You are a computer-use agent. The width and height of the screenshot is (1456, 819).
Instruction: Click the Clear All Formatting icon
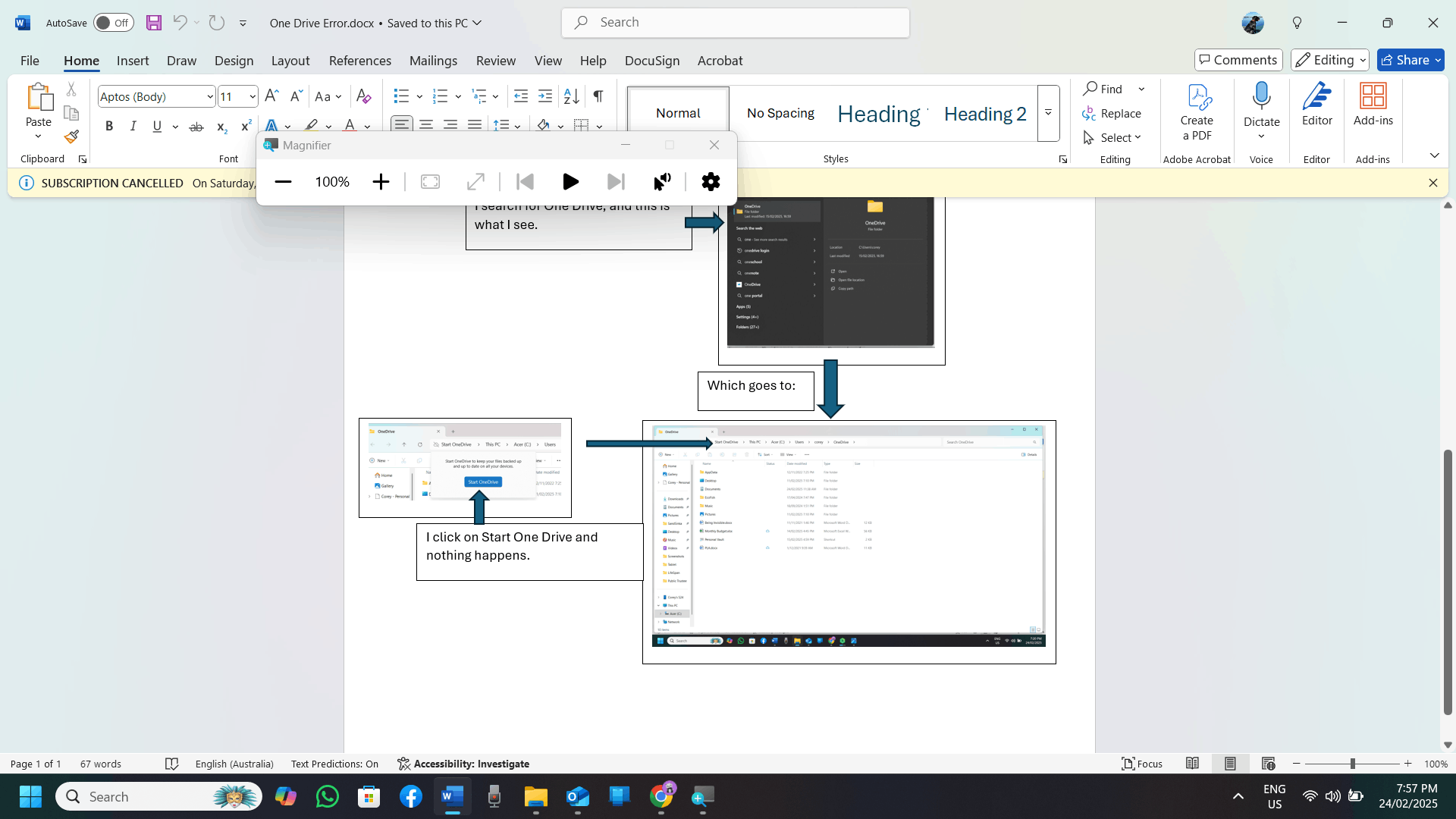click(x=363, y=96)
